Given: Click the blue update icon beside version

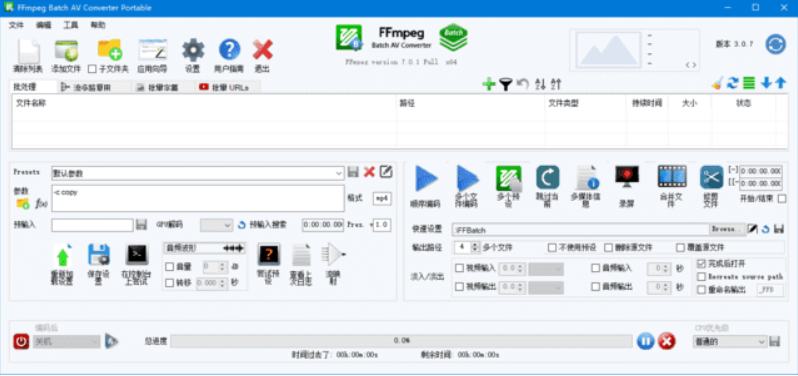Looking at the screenshot, I should click(775, 44).
